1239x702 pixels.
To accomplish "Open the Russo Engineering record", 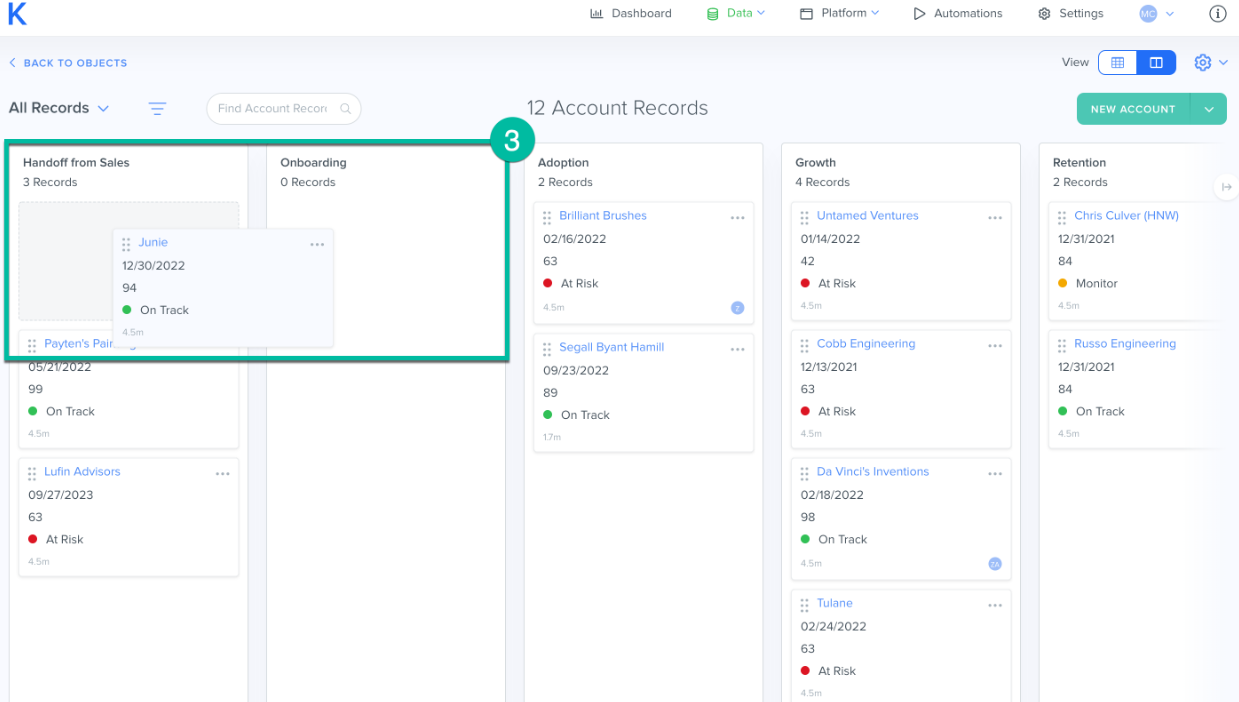I will click(1125, 343).
